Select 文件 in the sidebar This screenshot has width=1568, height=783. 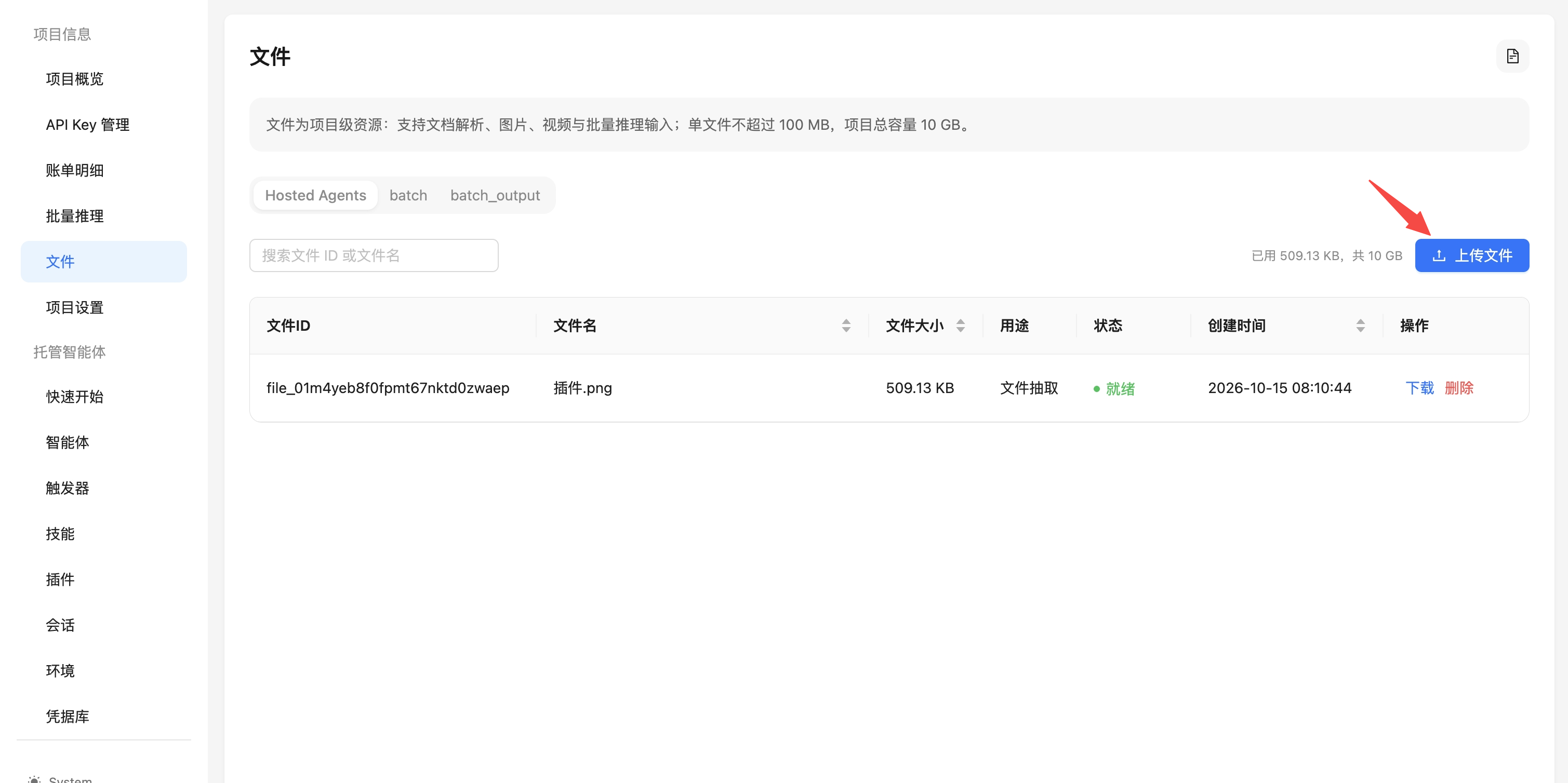click(103, 262)
